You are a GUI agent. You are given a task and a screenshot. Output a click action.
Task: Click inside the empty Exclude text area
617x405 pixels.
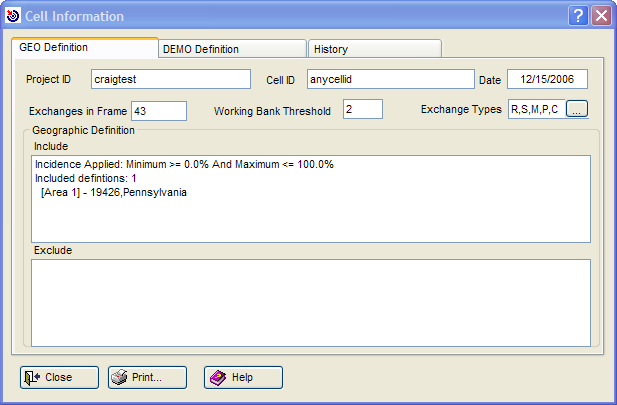[x=311, y=301]
